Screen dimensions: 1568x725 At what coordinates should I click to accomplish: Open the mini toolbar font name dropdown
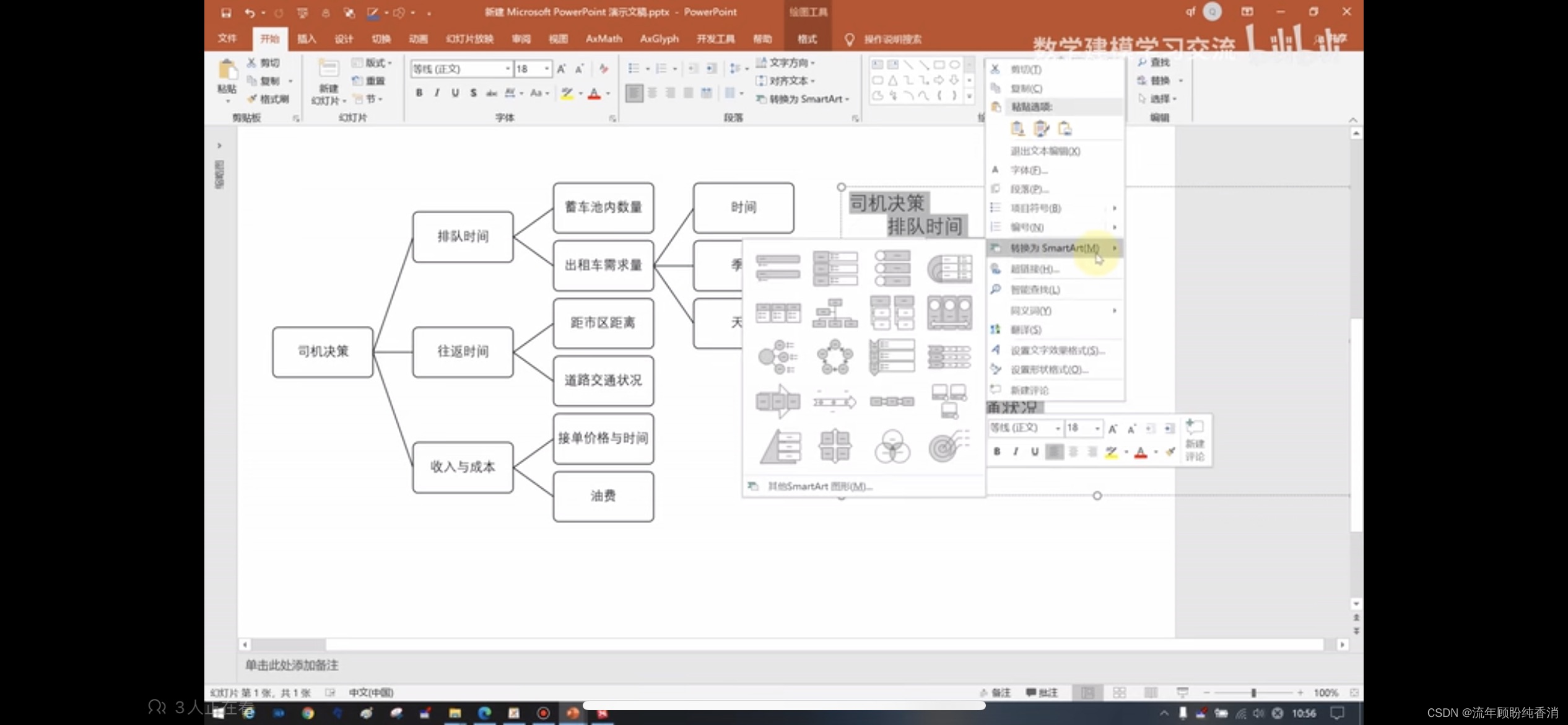pos(1058,428)
